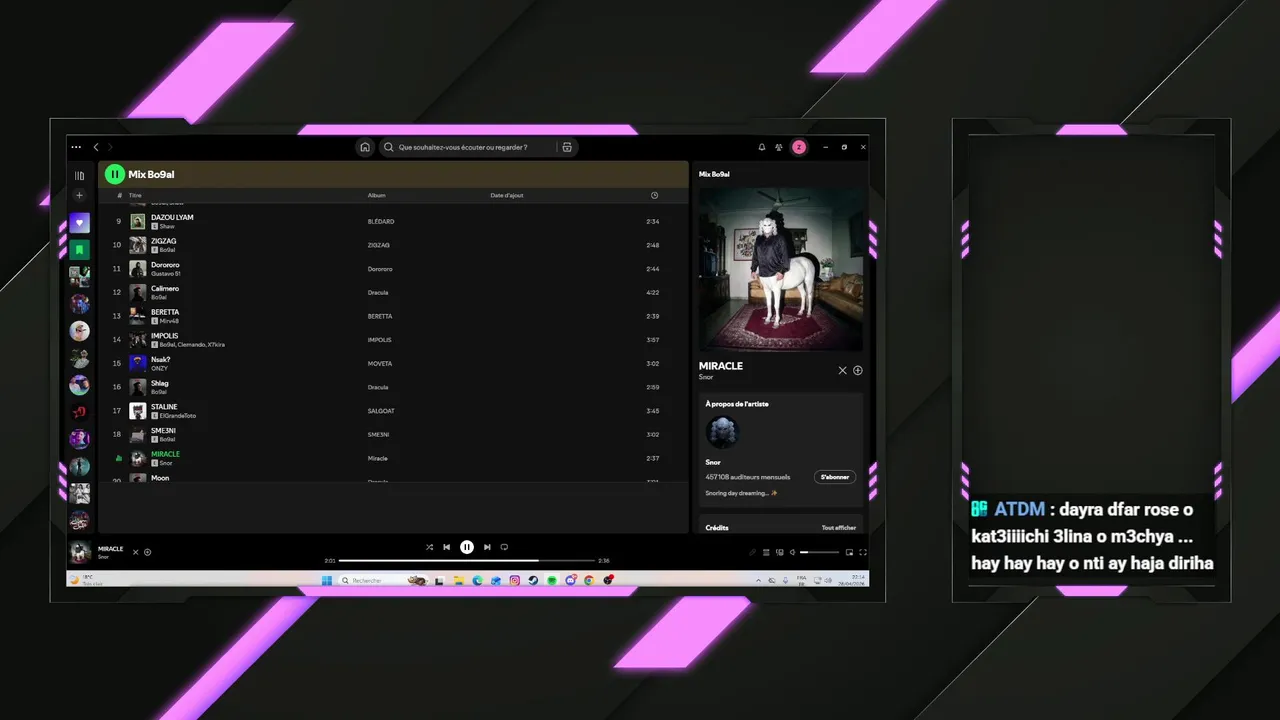Open the queue icon in the player bar
The image size is (1280, 720).
point(766,552)
